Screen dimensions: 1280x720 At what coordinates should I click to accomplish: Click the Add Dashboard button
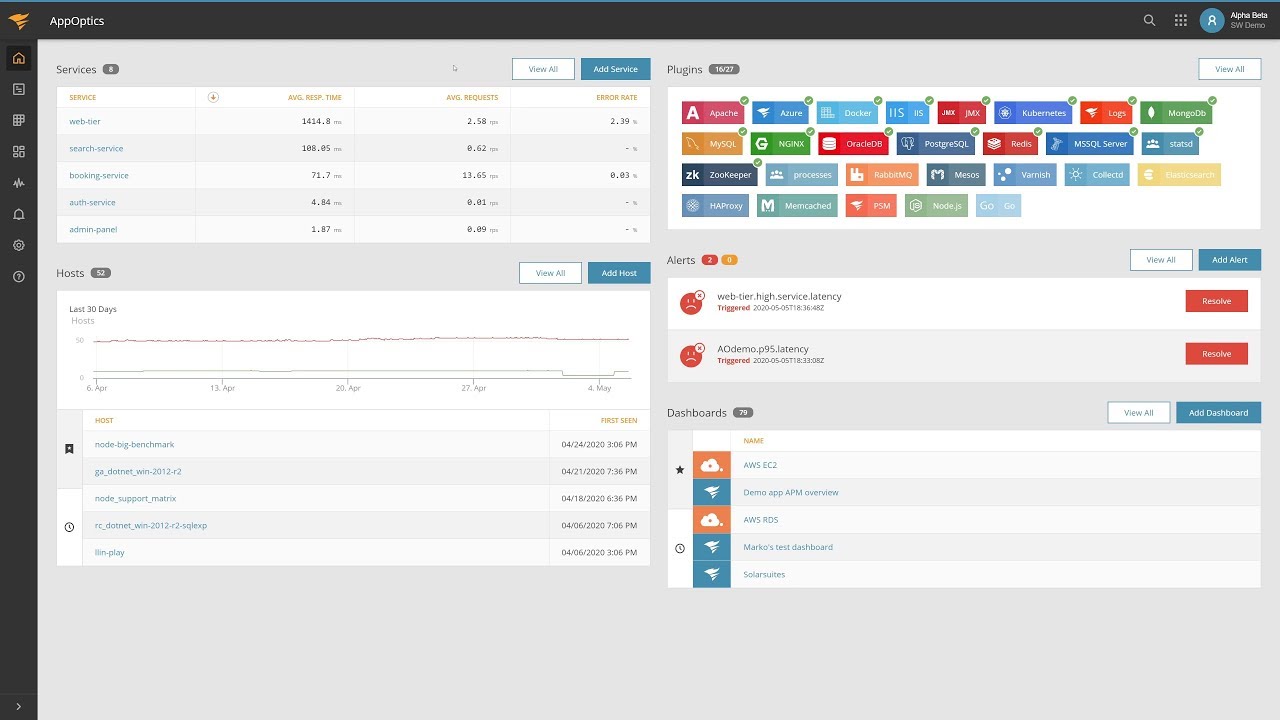1218,413
